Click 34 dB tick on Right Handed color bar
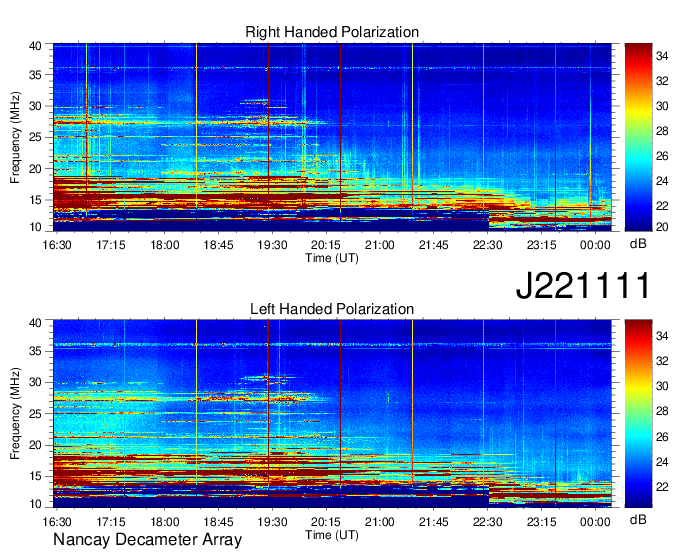 coord(662,56)
